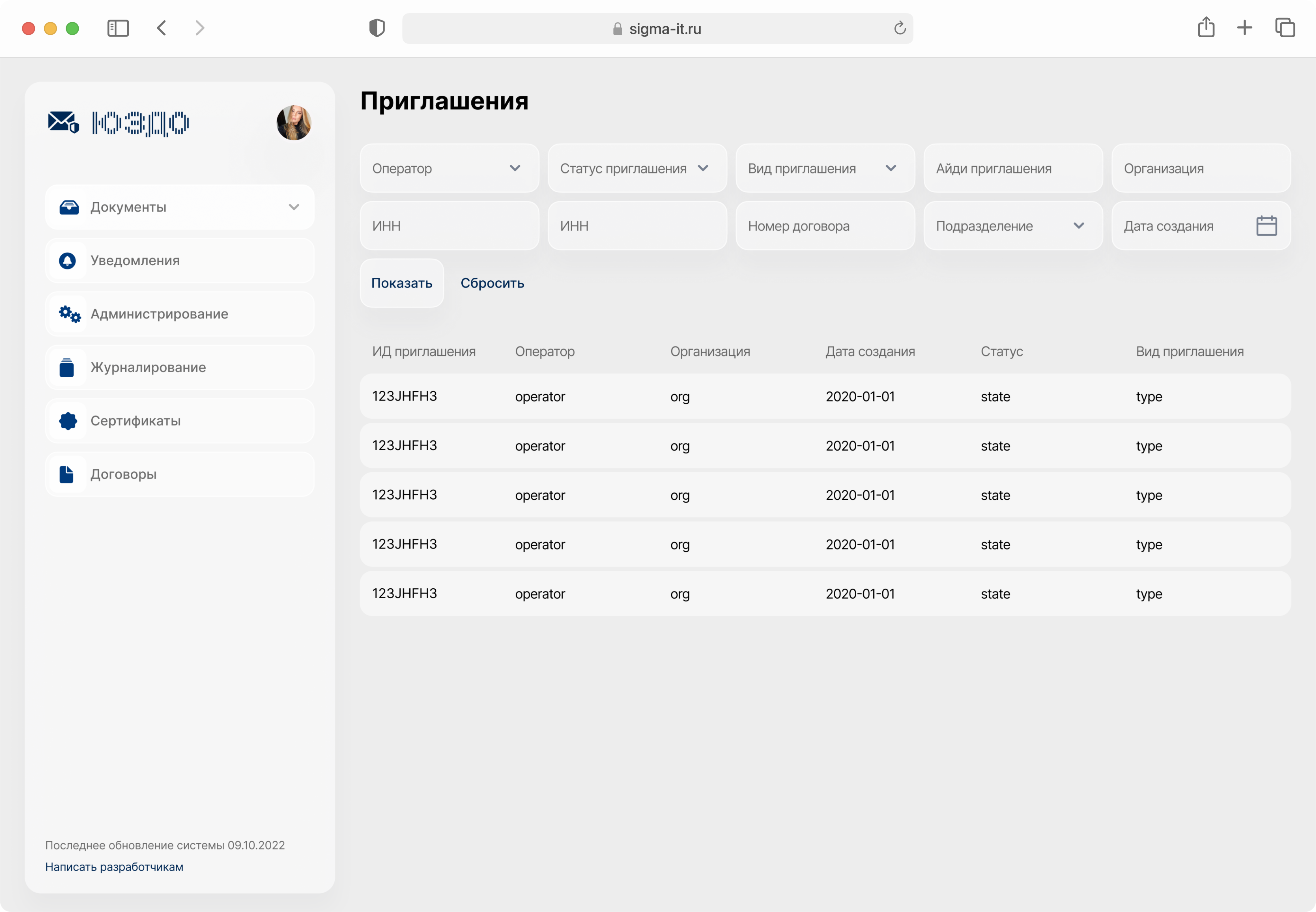Screen dimensions: 1316x912
Task: Open the user profile avatar
Action: [x=293, y=122]
